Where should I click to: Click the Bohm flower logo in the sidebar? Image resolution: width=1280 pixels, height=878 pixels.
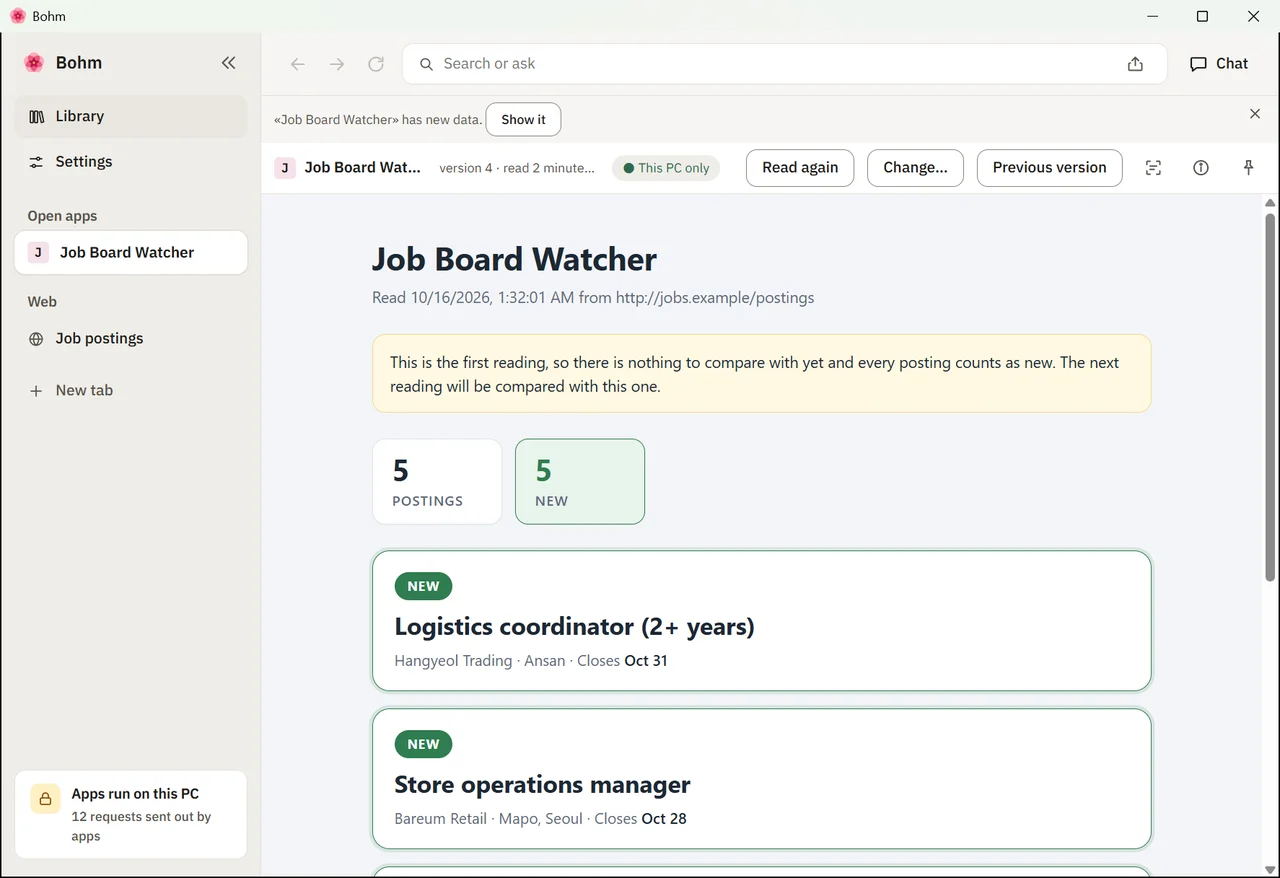(34, 63)
